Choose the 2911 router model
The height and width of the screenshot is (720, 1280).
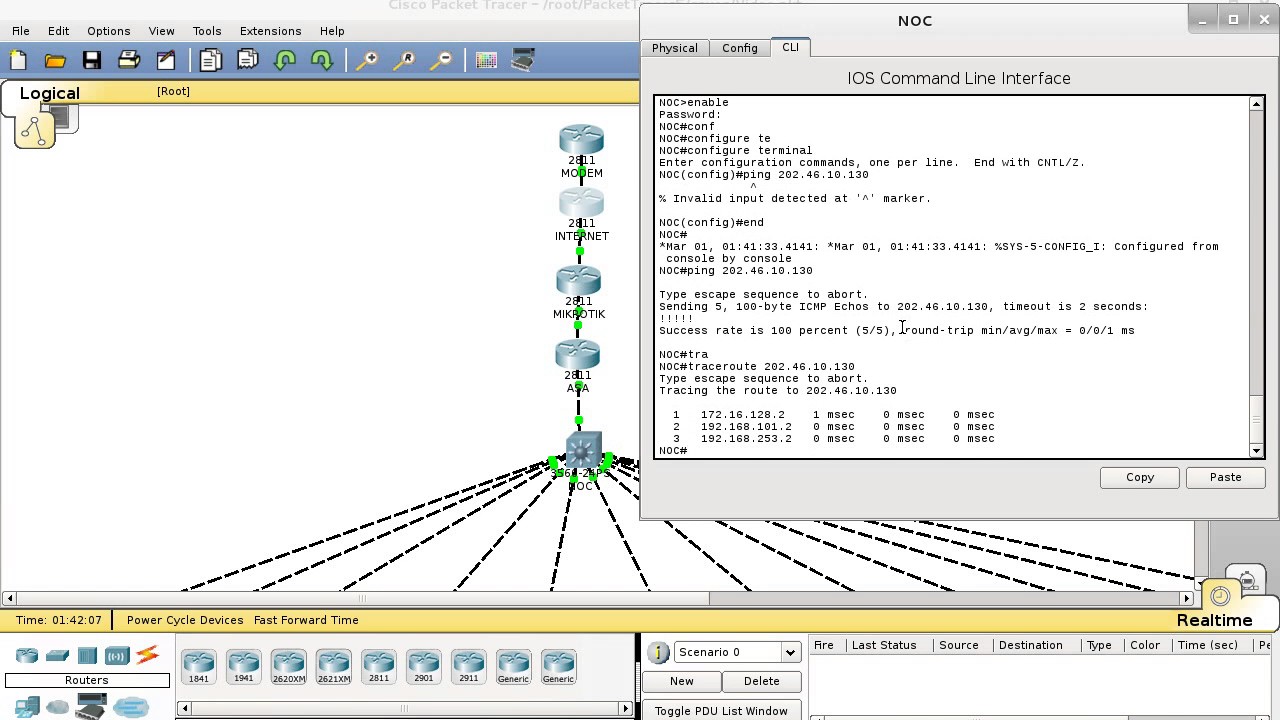468,667
